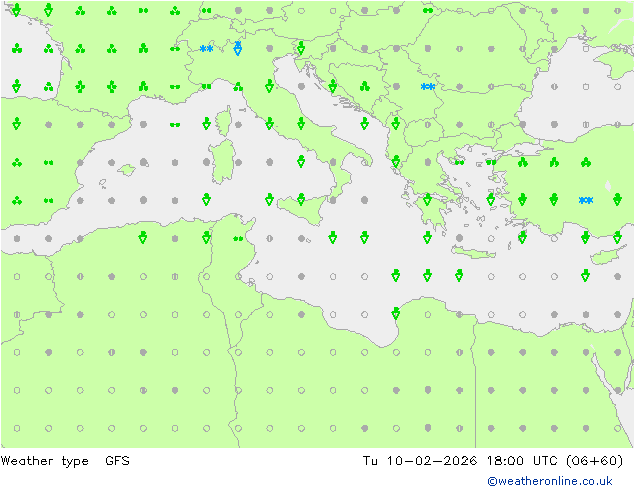The image size is (634, 490).
Task: Click the "Tu 10-02-2026" date text
Action: pos(420,461)
